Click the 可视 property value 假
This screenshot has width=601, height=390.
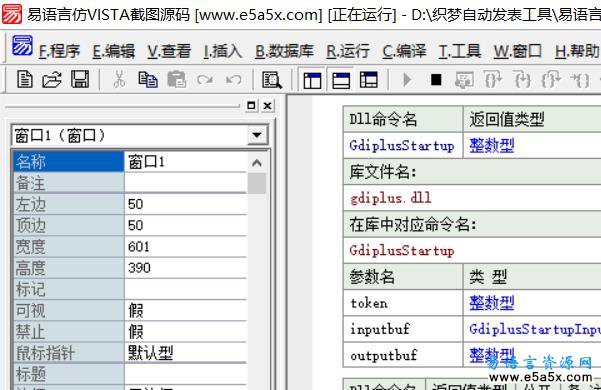point(186,310)
